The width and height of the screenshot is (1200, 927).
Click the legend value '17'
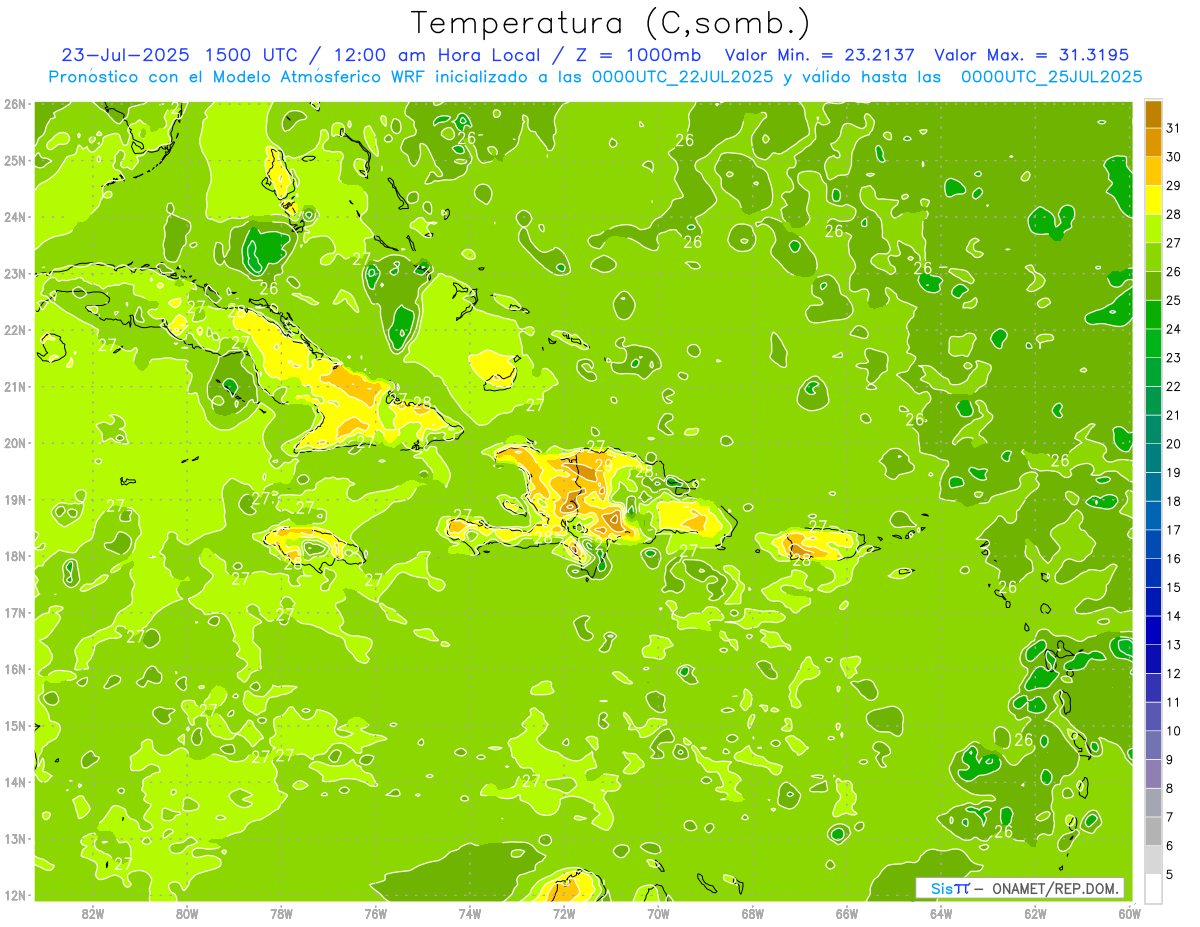click(x=1174, y=530)
